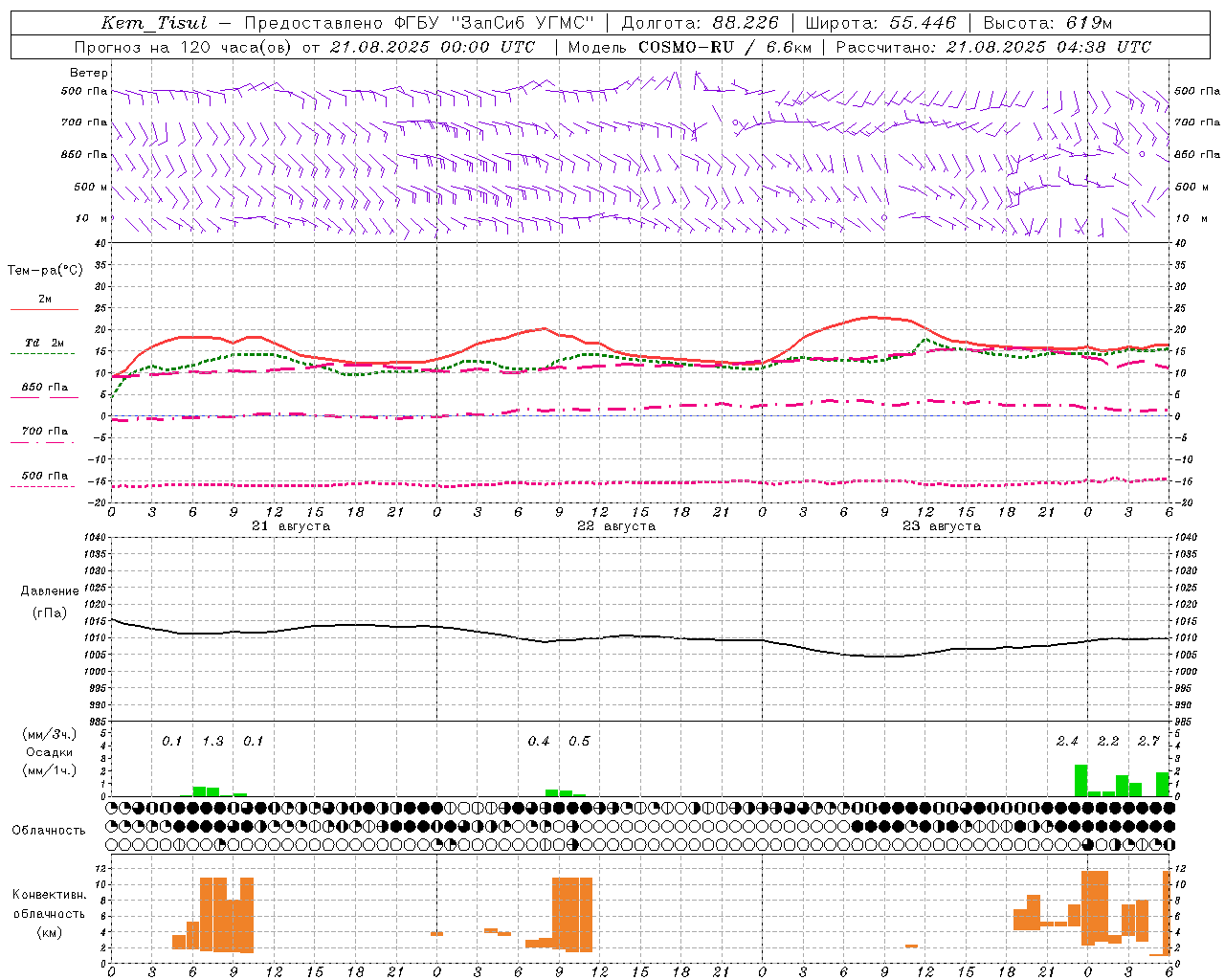
Task: Click the 'Рассчитано: 21.08.2025 04:38 UTC' timestamp
Action: pyautogui.click(x=993, y=47)
